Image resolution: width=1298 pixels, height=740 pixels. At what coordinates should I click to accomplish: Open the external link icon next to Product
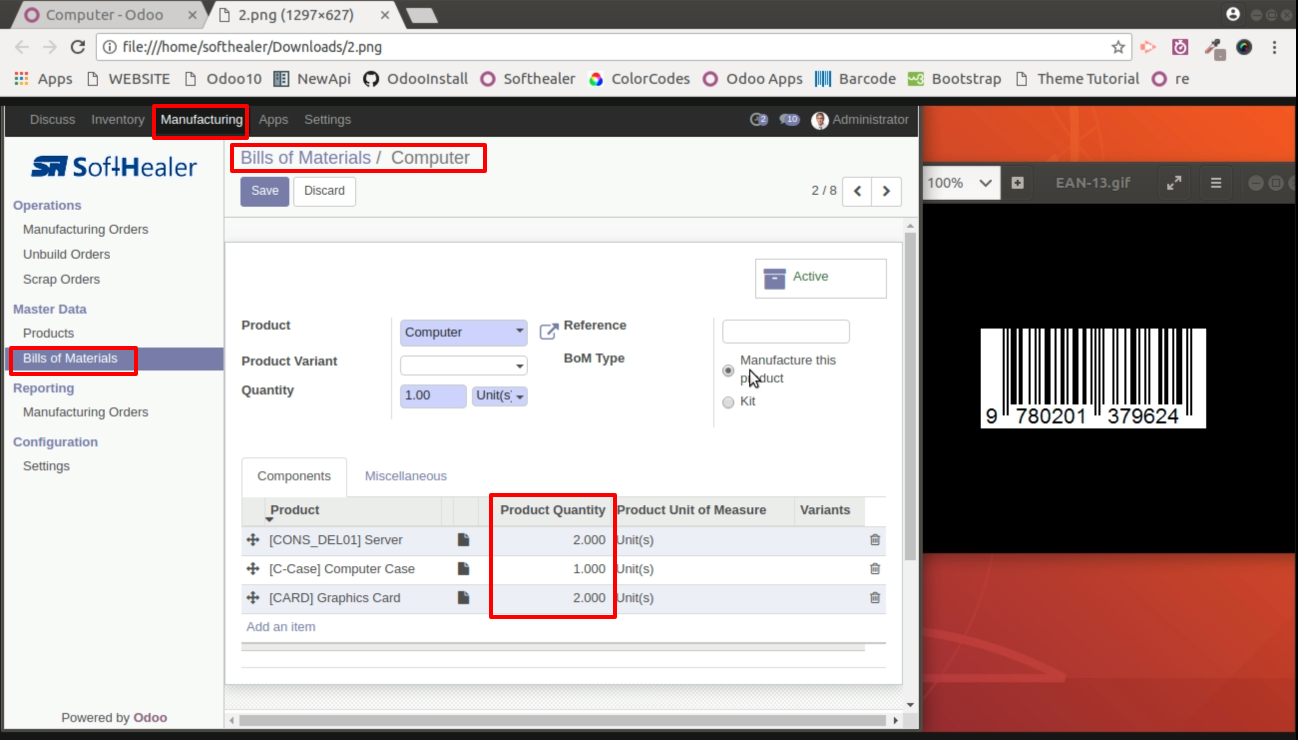tap(548, 332)
